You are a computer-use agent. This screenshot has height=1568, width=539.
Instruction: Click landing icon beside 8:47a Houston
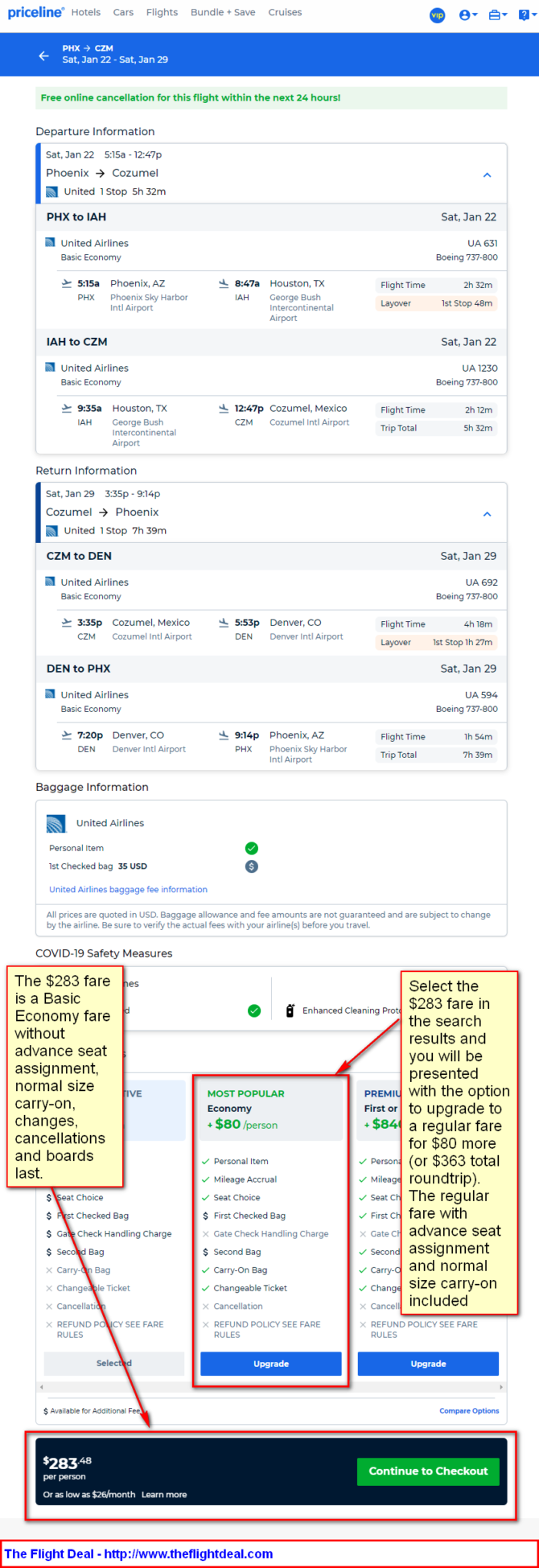(224, 283)
